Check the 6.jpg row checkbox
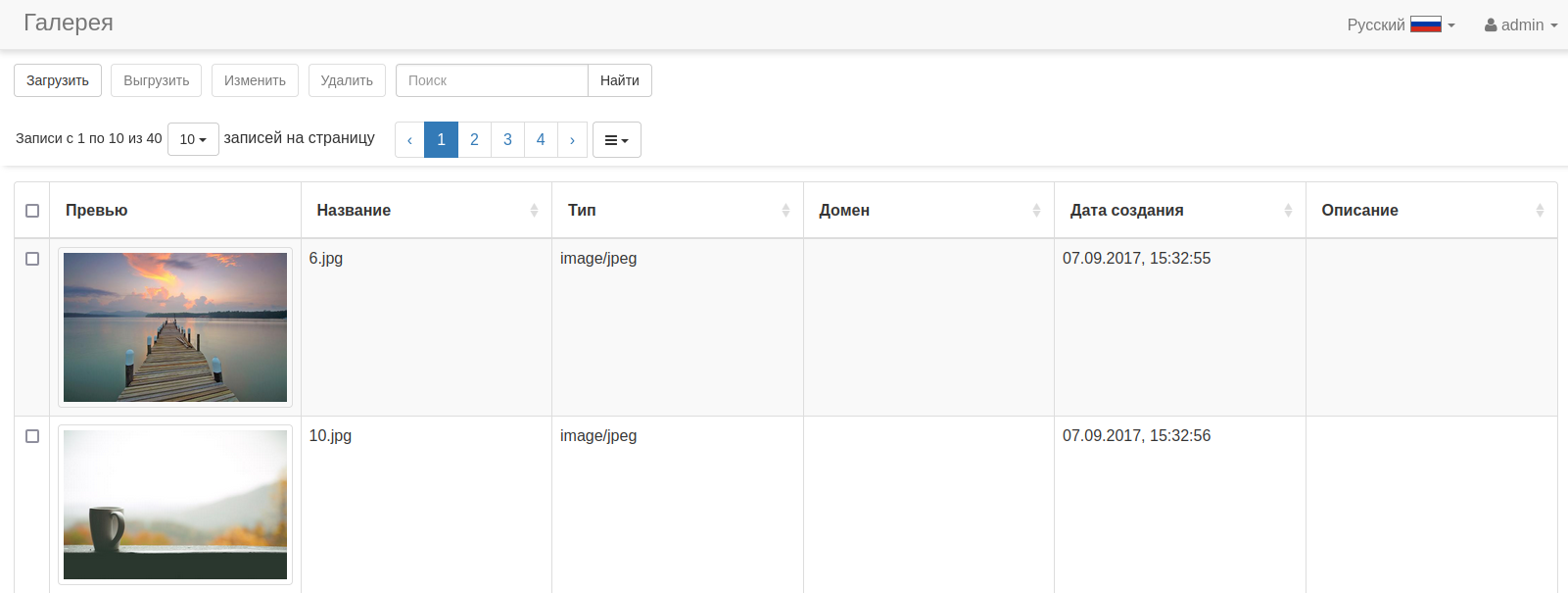This screenshot has width=1568, height=593. 32,259
